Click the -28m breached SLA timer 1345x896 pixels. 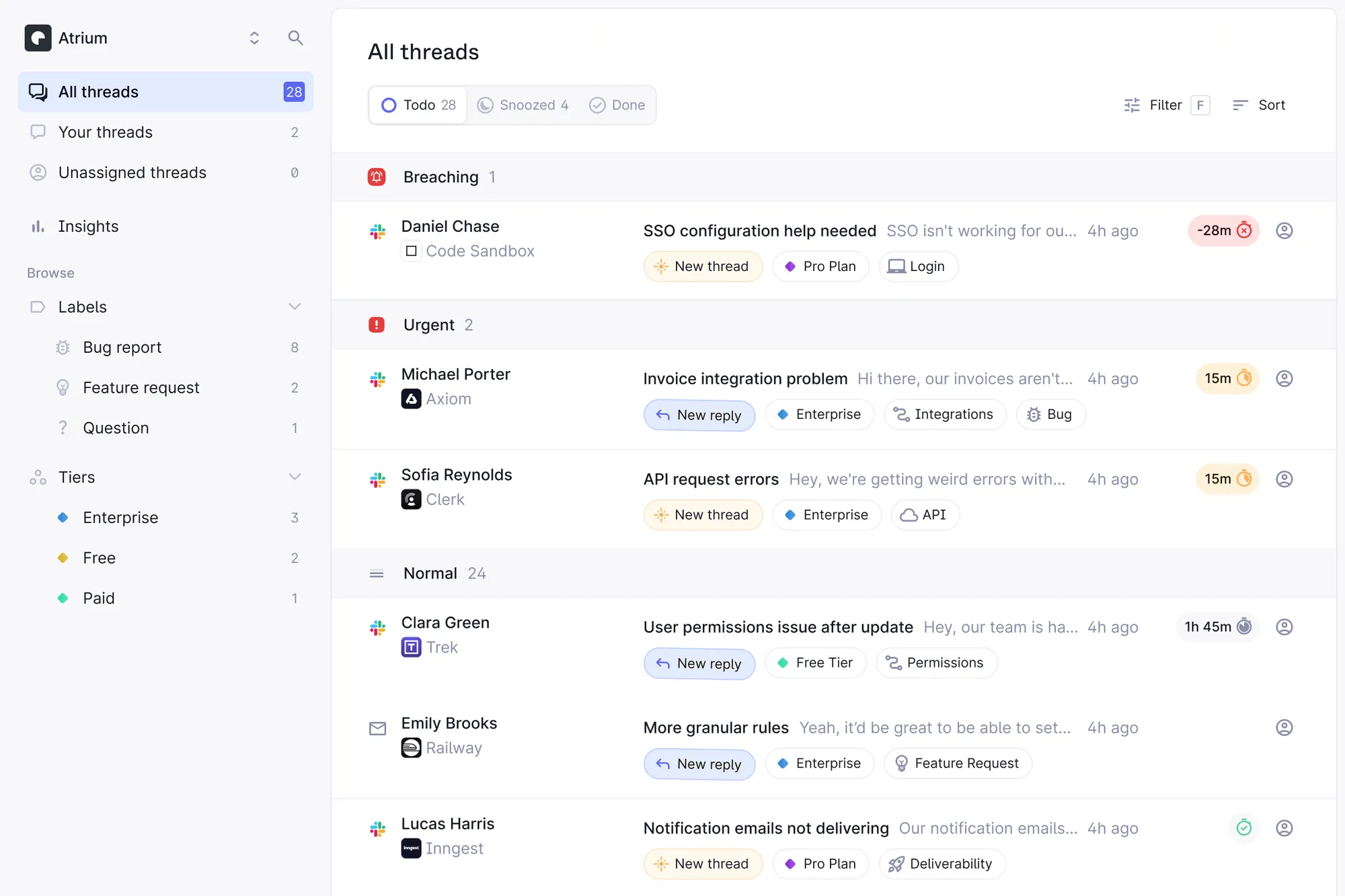pos(1223,231)
